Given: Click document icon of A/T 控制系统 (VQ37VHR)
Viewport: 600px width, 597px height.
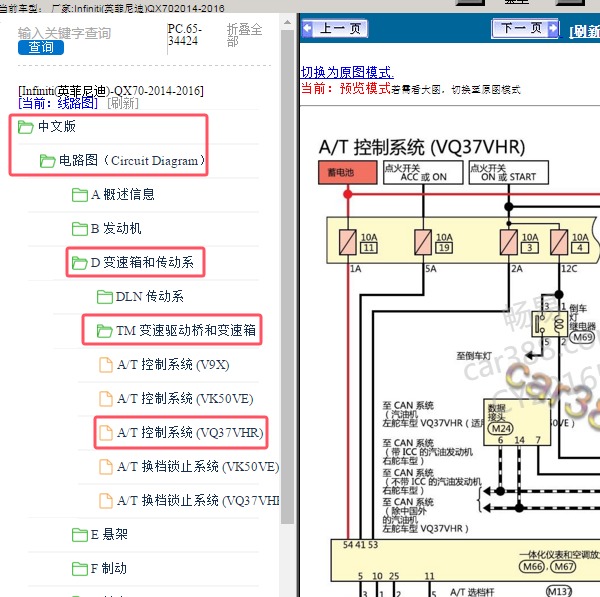Looking at the screenshot, I should coord(106,432).
